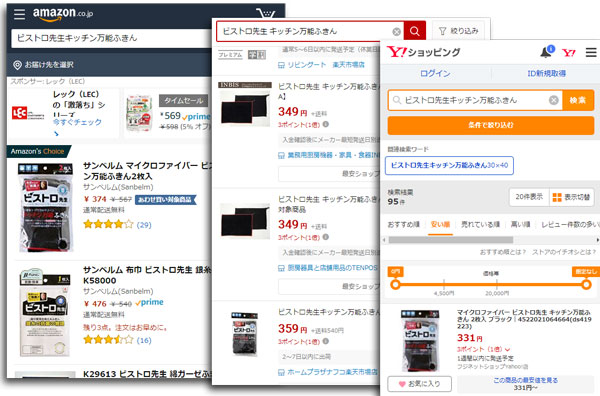Select the '安い順' sort tab
This screenshot has height=396, width=600.
point(440,225)
